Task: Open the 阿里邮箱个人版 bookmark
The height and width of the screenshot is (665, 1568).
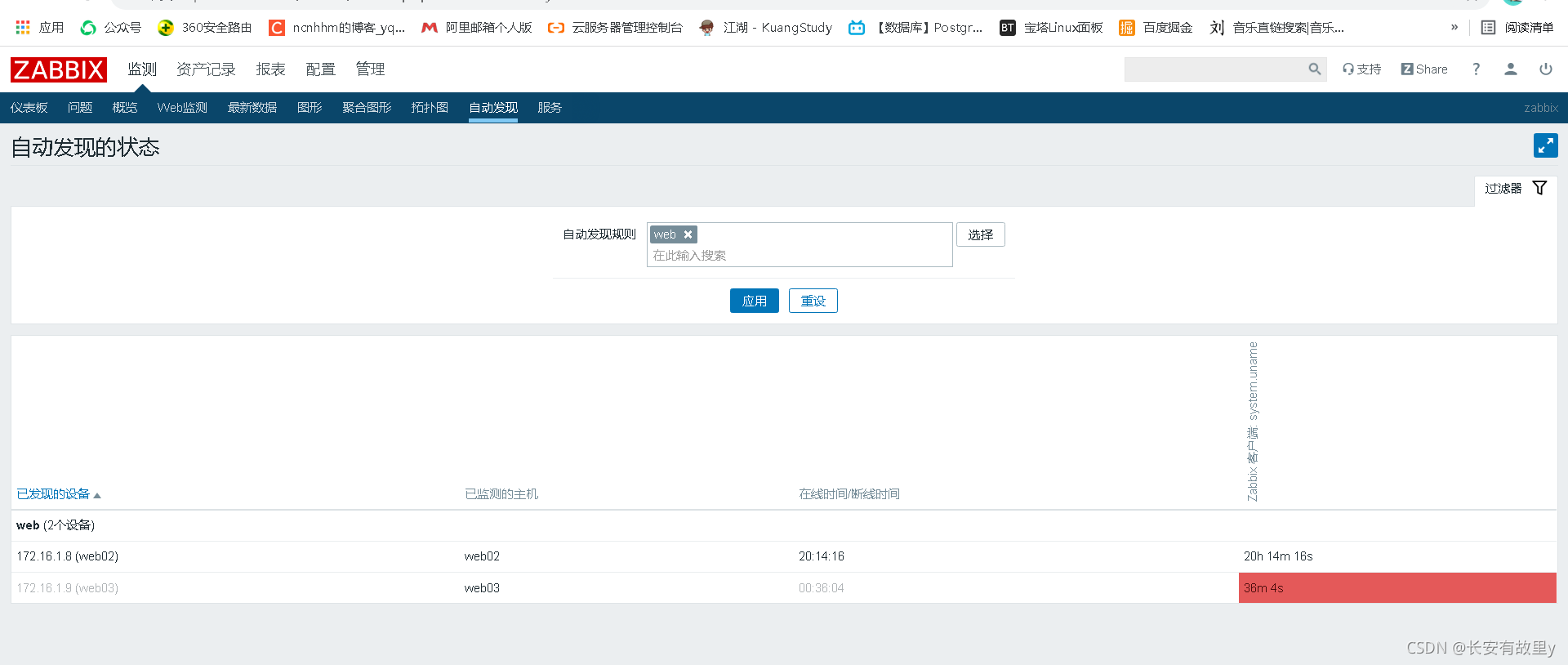Action: coord(477,27)
